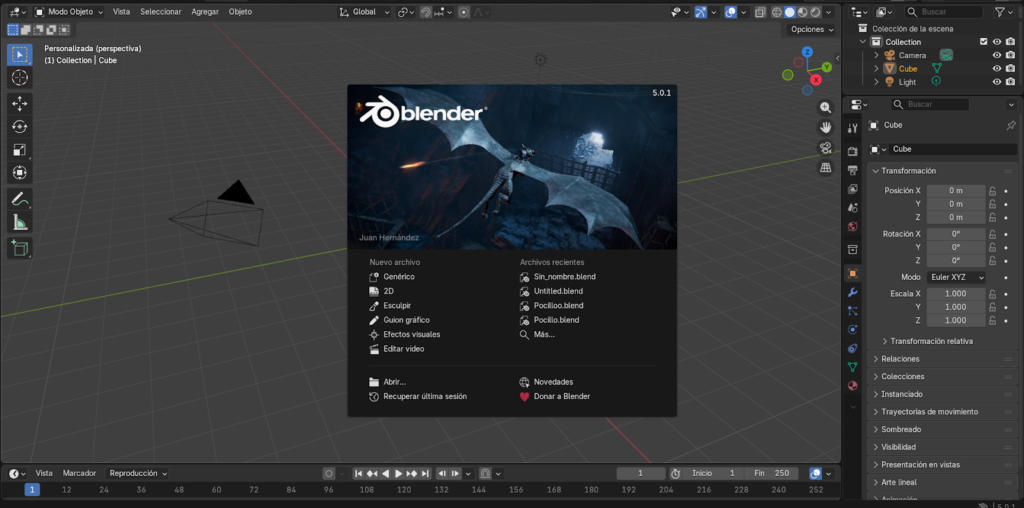1024x508 pixels.
Task: Toggle lock on Position X
Action: pos(992,190)
